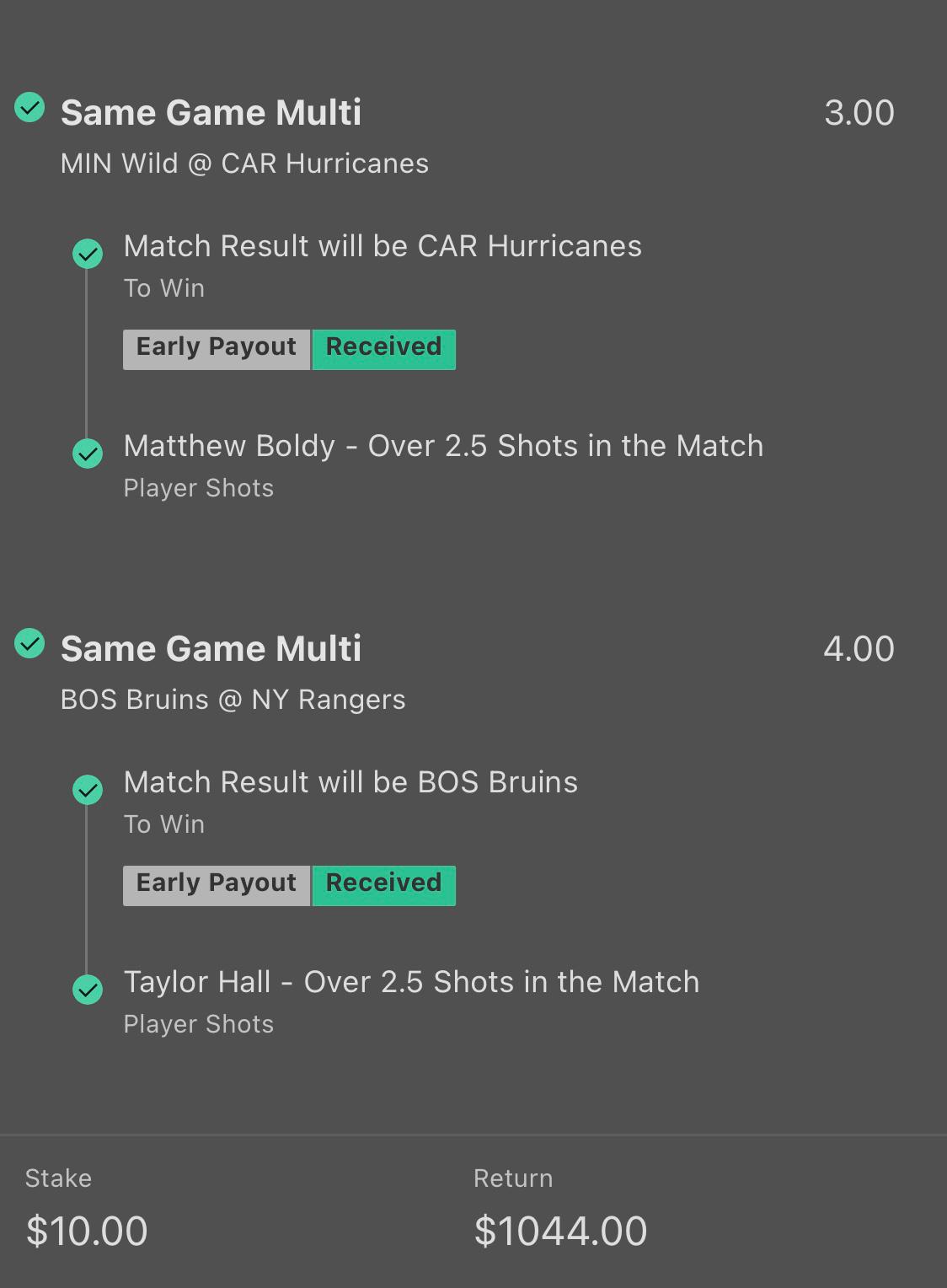Click checkmark next to Matthew Boldy shots leg
The height and width of the screenshot is (1288, 947).
tap(88, 453)
